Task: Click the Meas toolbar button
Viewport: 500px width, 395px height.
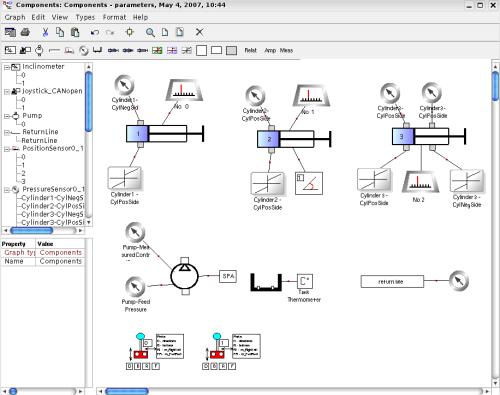Action: coord(286,50)
